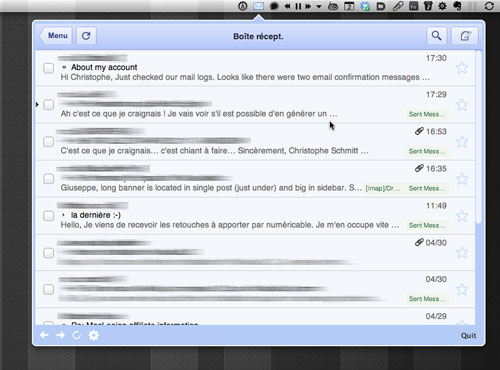
Task: Check the box for the 'la dernière :-)' message
Action: coord(49,216)
